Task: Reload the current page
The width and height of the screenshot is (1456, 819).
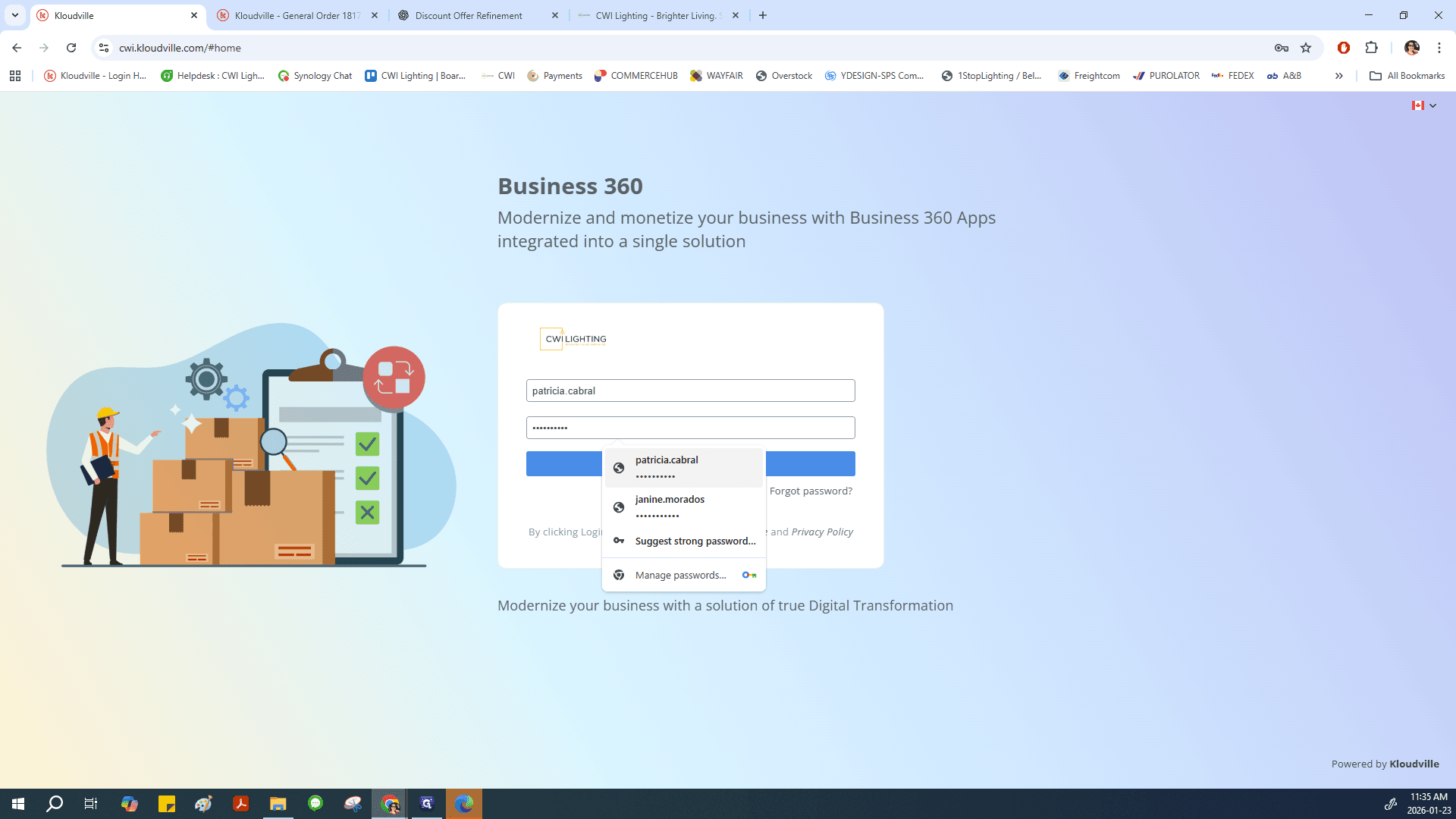Action: coord(71,48)
